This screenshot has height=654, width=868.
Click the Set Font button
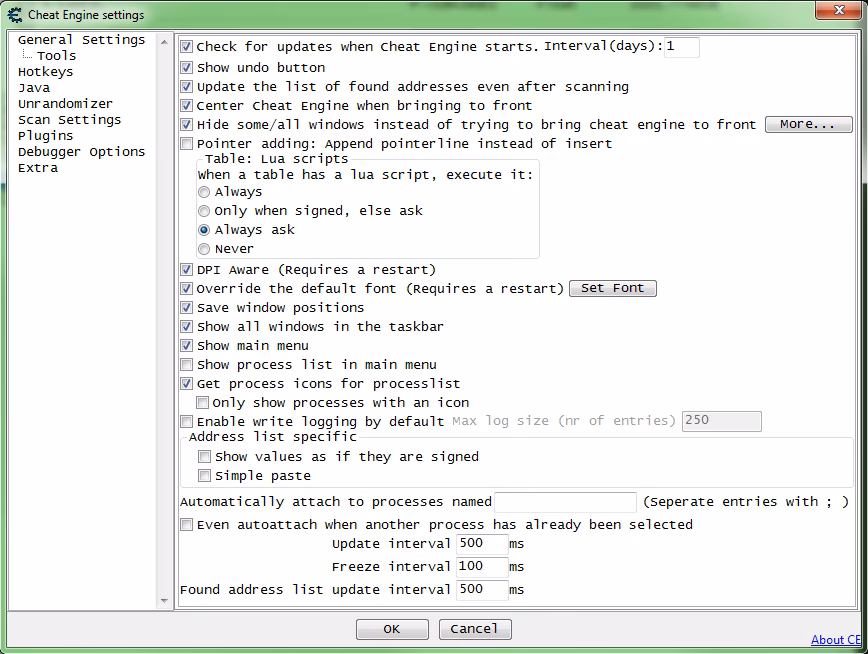(613, 289)
